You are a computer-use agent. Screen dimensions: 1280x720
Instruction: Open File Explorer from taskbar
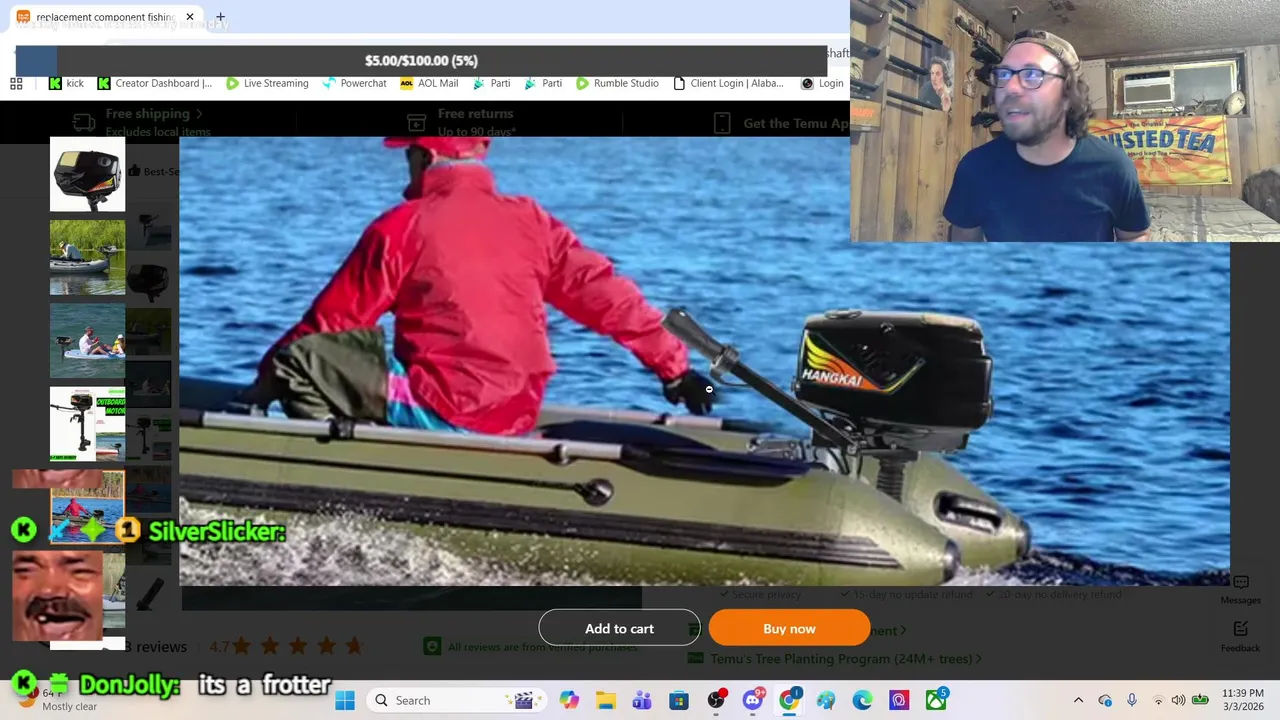click(x=606, y=700)
